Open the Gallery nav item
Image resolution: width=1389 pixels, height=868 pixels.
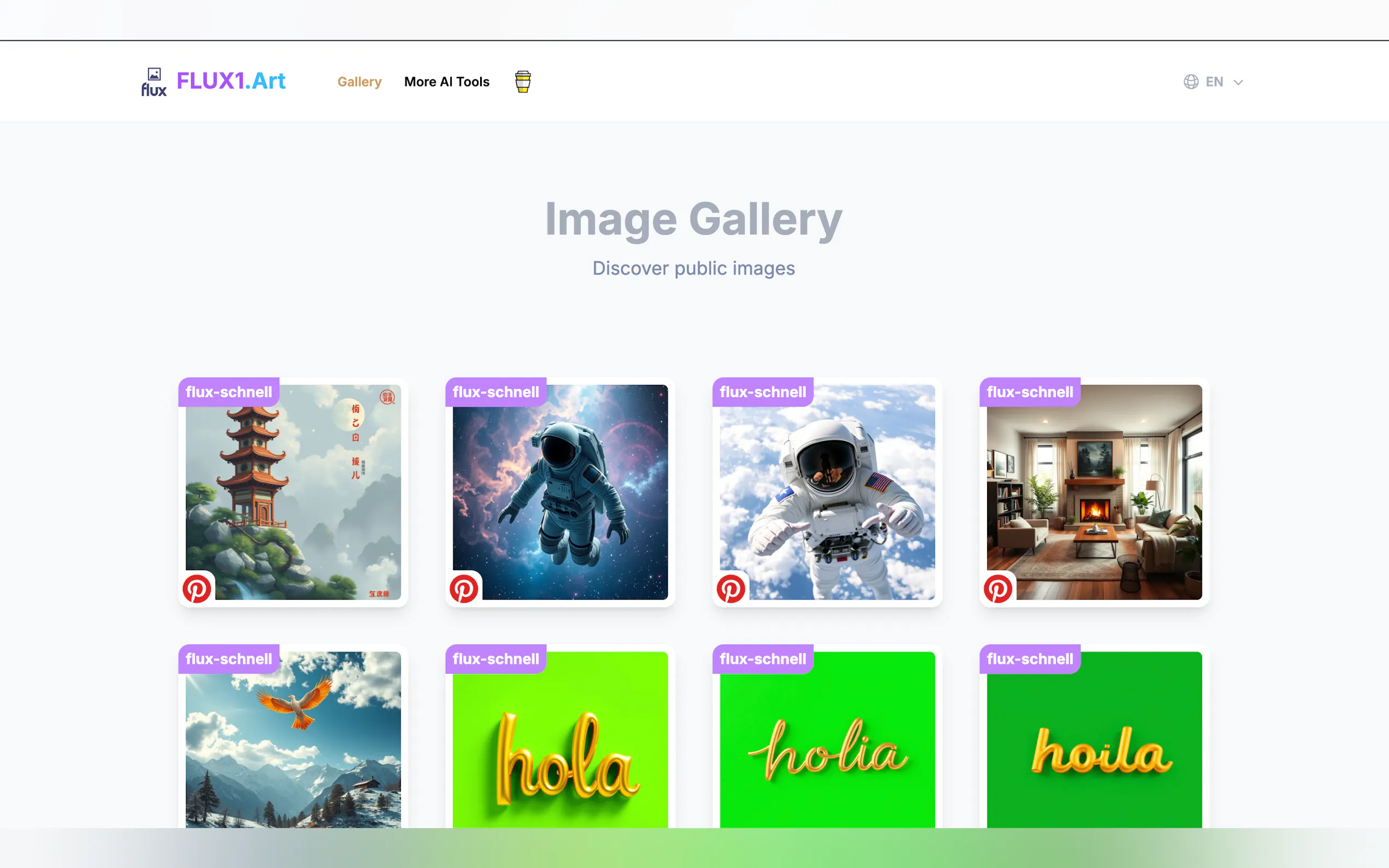(x=359, y=81)
